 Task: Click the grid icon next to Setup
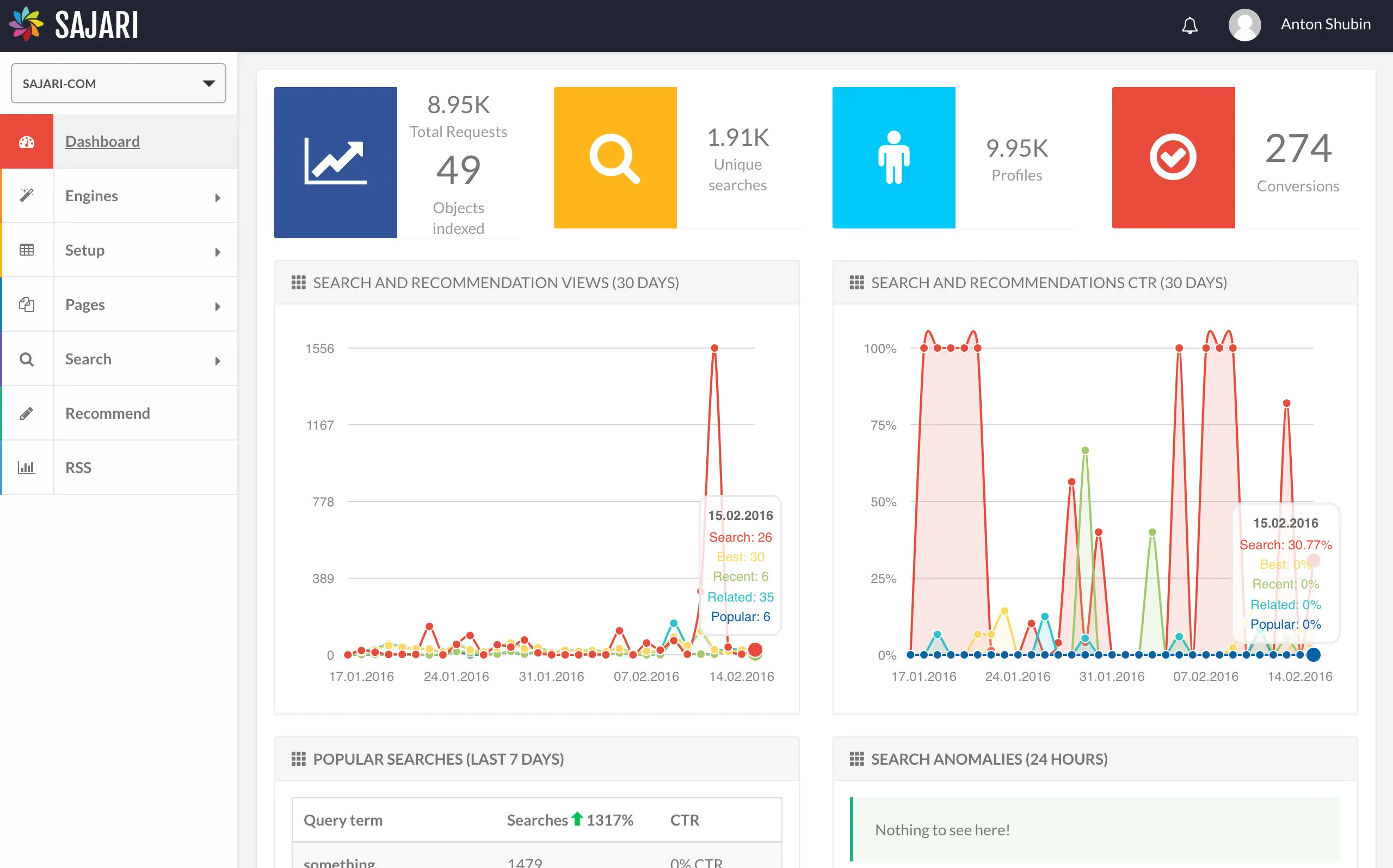pos(27,249)
